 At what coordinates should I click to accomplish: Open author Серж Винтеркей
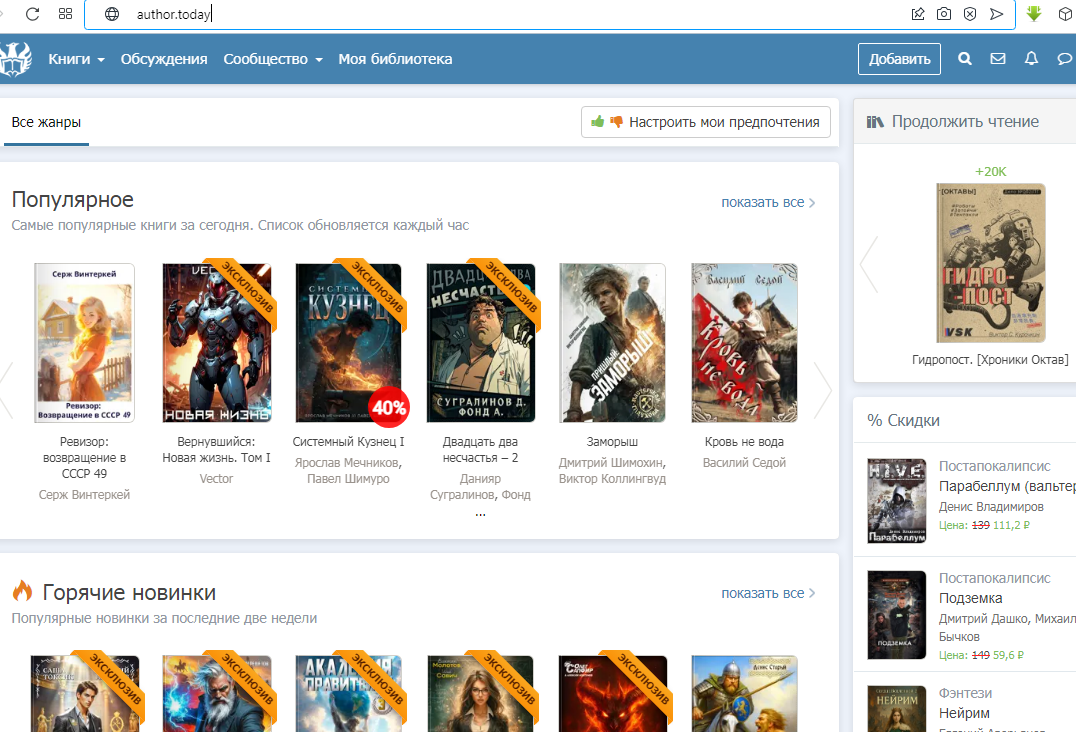(84, 495)
